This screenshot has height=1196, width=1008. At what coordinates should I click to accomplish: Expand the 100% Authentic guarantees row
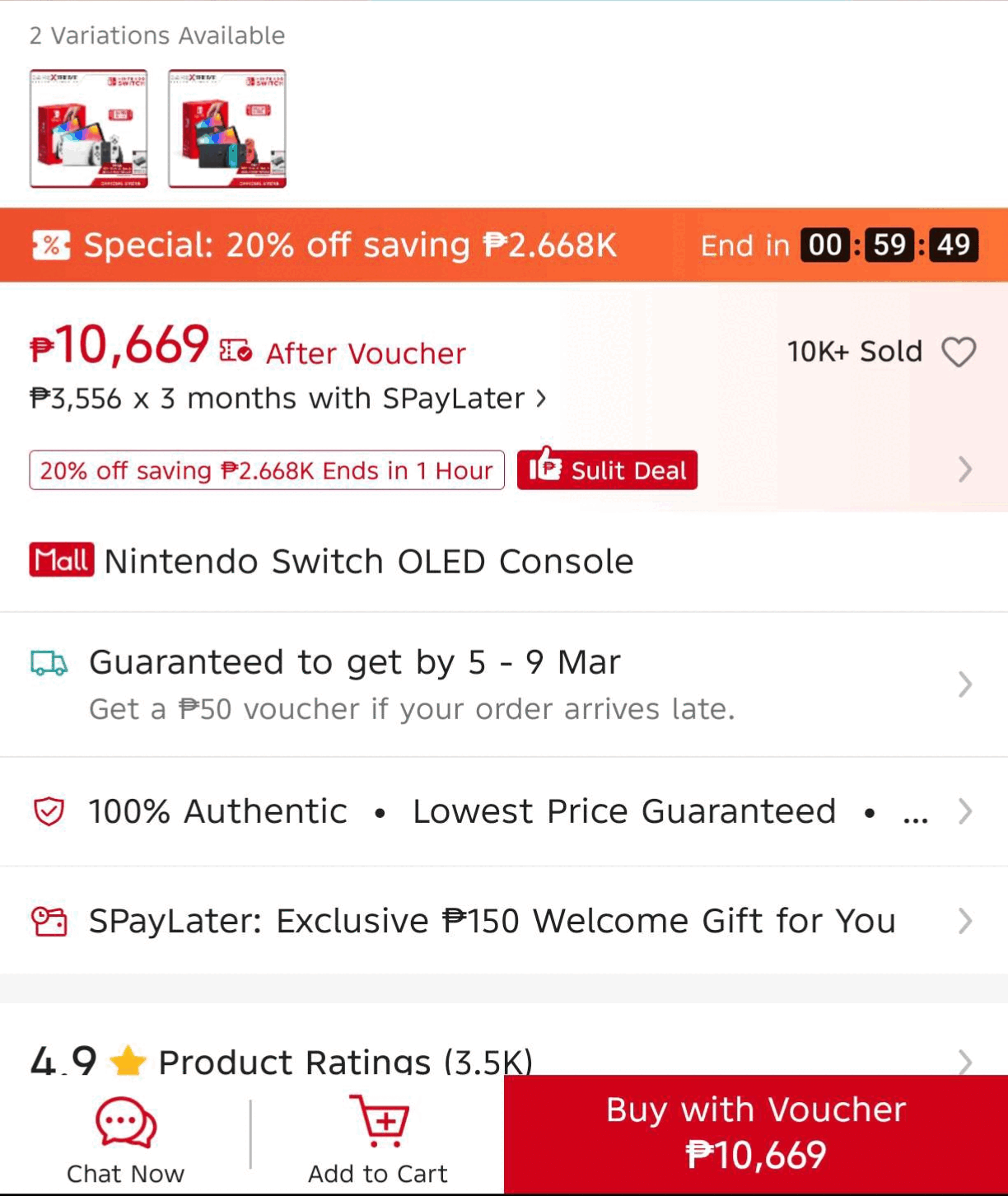(x=965, y=811)
